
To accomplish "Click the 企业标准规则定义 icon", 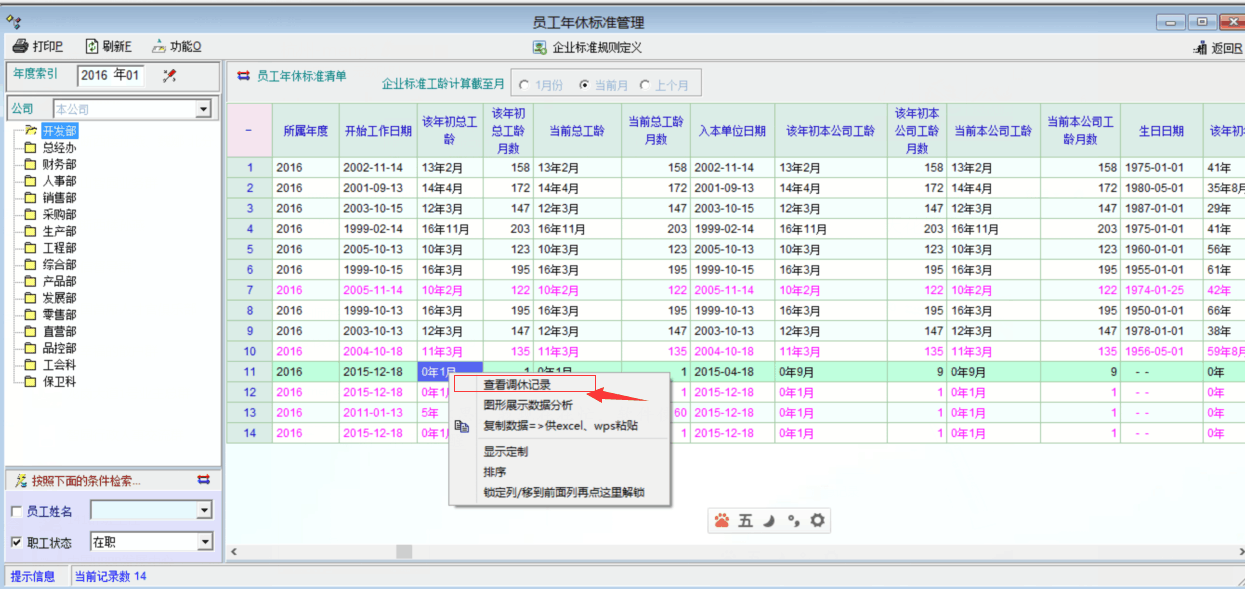I will click(x=540, y=47).
